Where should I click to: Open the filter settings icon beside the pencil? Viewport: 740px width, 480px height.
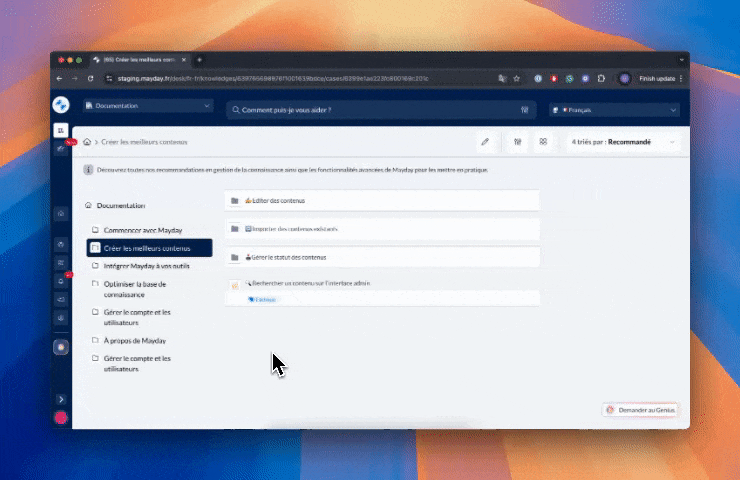coord(517,142)
